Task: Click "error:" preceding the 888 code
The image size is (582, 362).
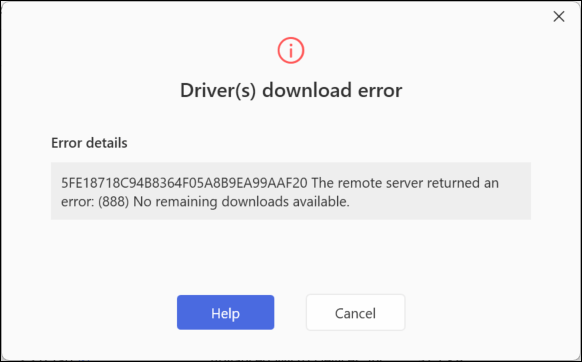Action: 78,202
